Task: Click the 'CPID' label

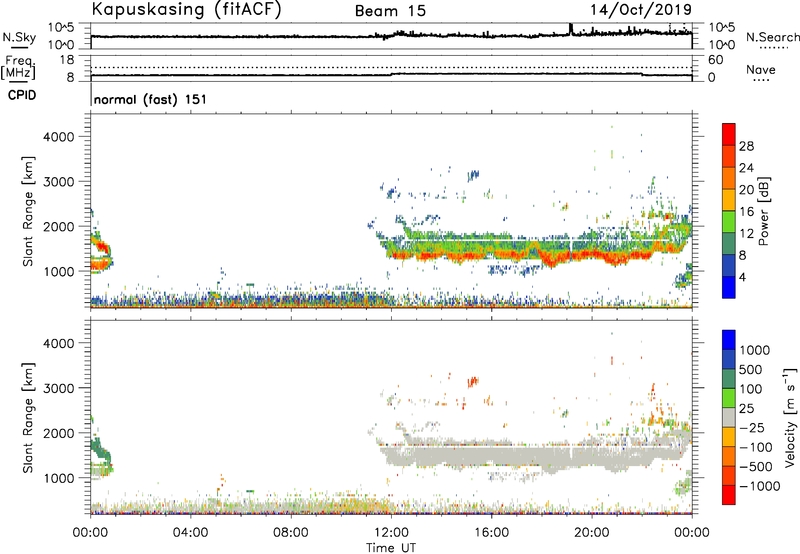Action: (22, 95)
